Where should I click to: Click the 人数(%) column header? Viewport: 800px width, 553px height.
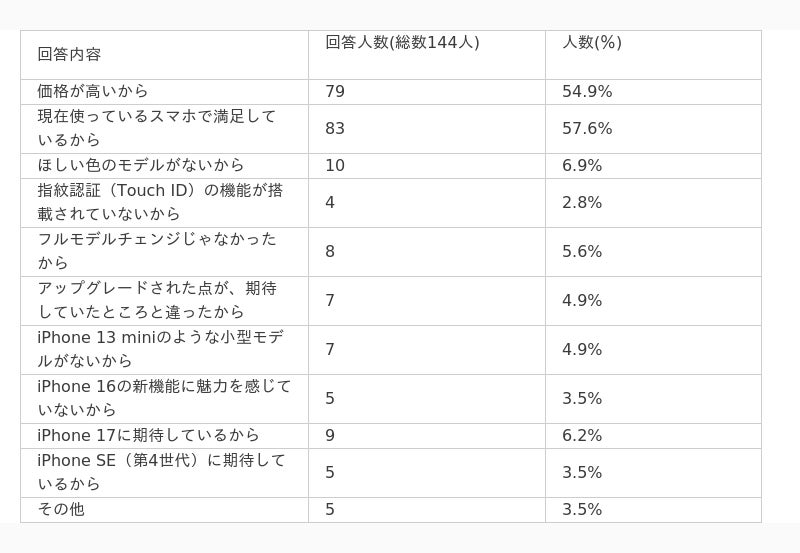tap(592, 42)
